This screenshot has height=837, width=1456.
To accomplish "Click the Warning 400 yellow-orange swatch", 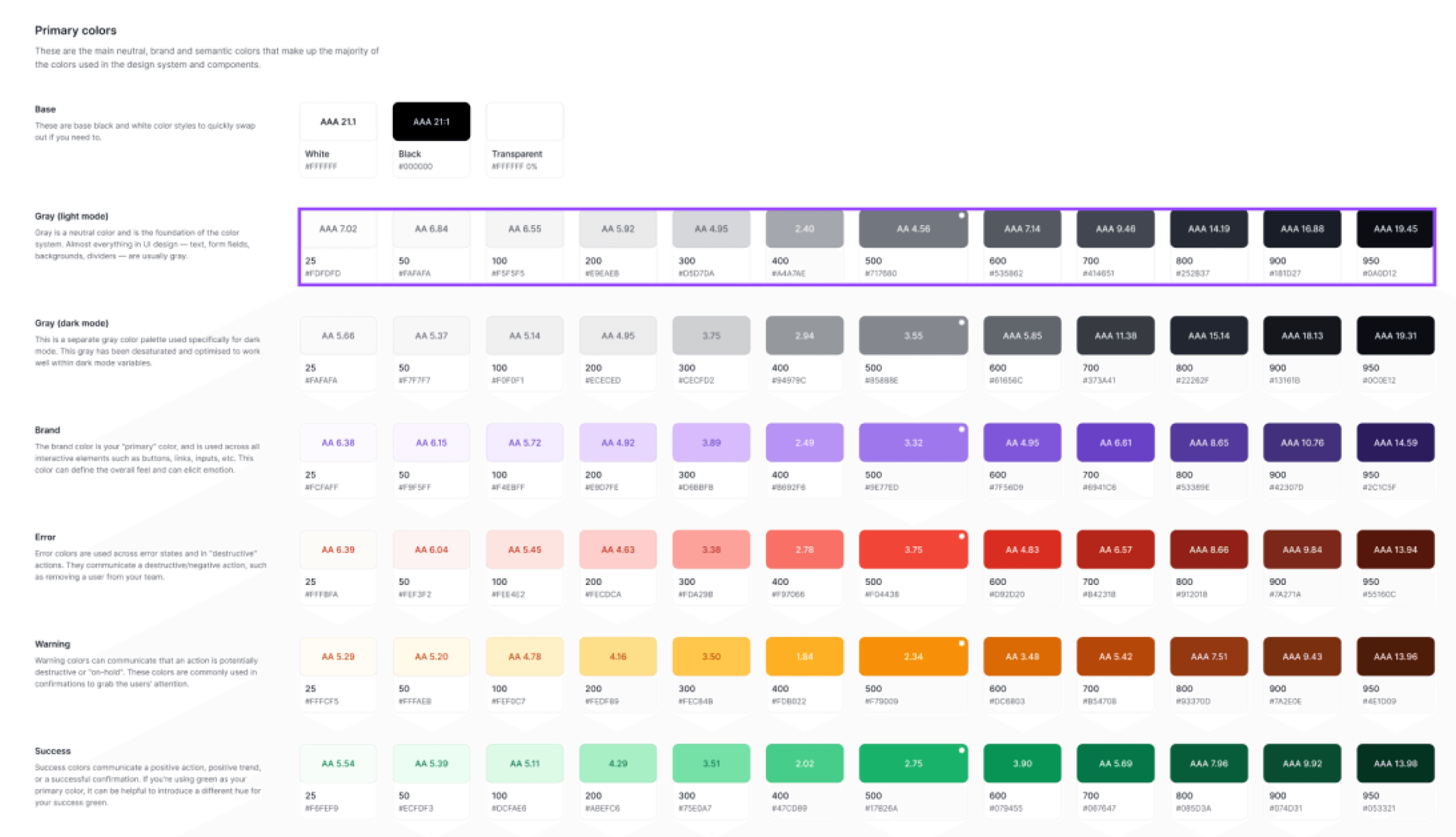I will click(804, 657).
